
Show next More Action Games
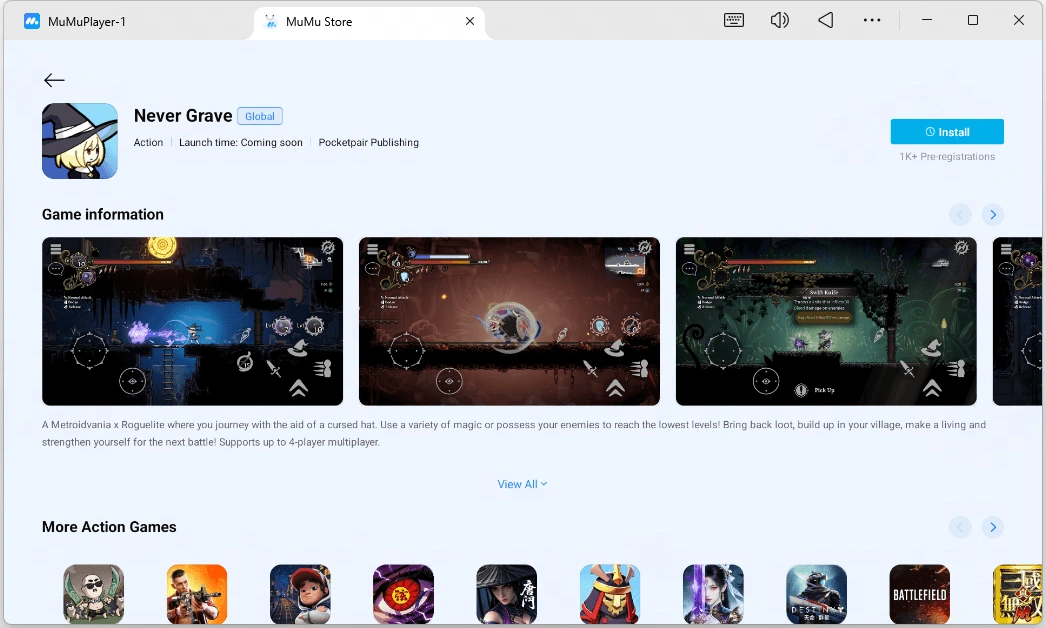(x=993, y=527)
